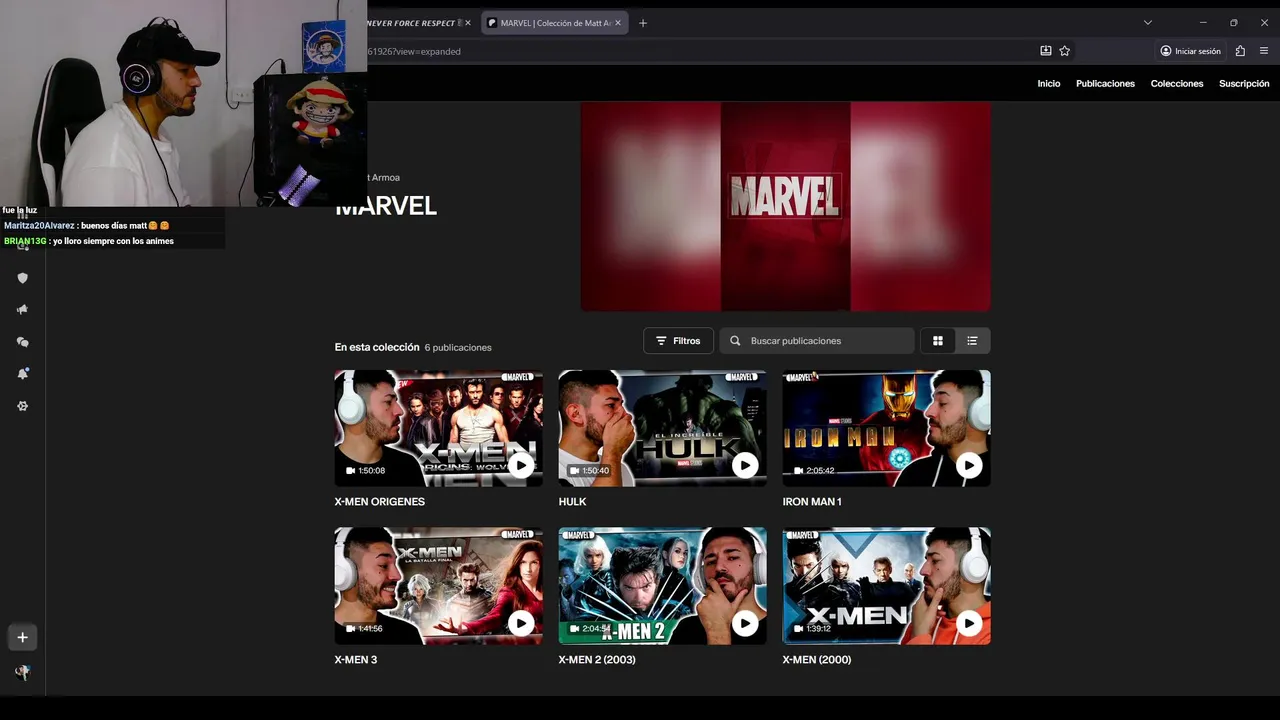Play the X-MEN 3 video

coord(521,623)
